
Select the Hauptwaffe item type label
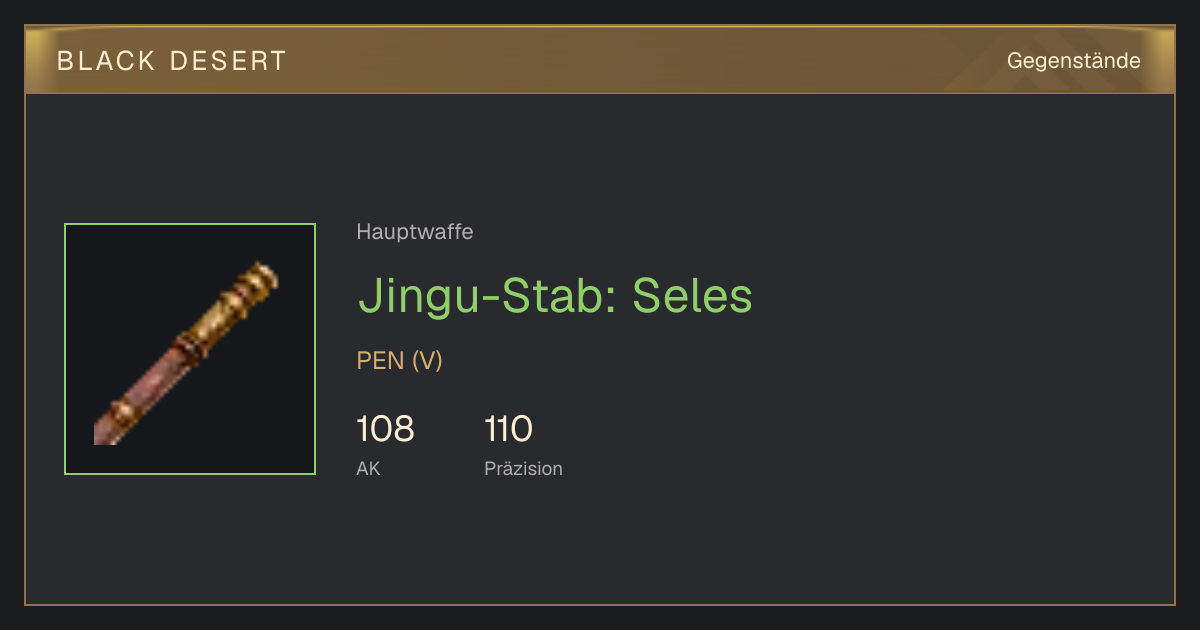415,232
